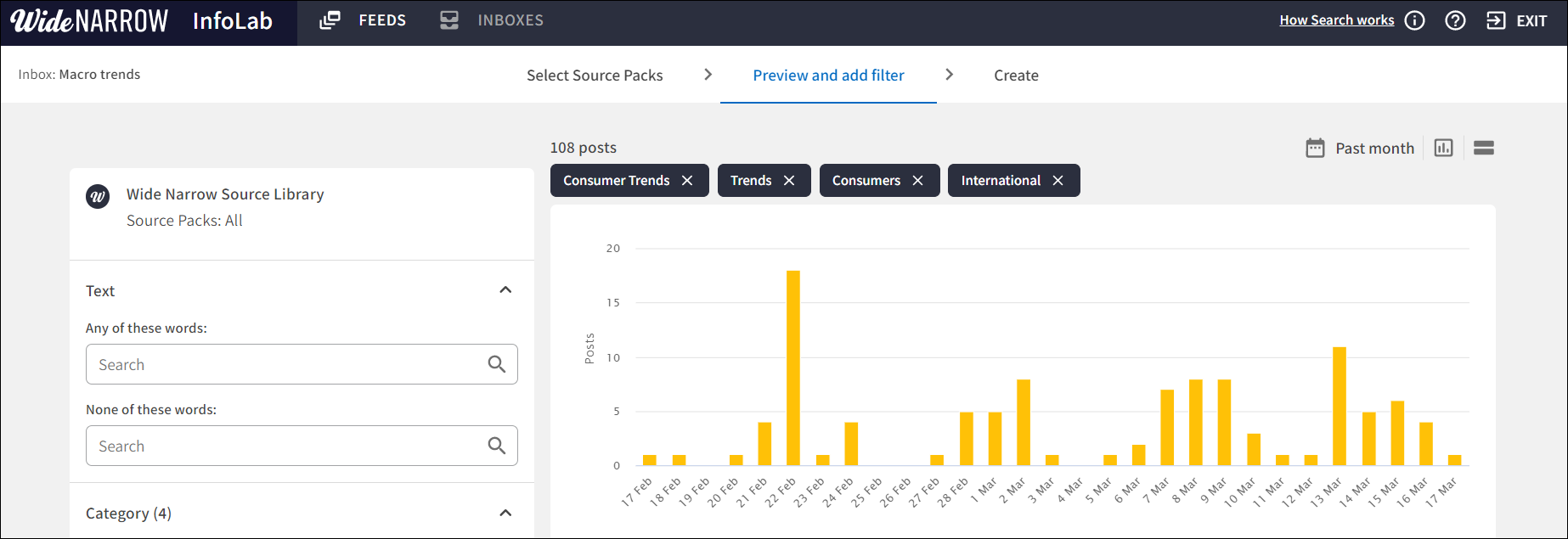Viewport: 1568px width, 539px height.
Task: Proceed to the Create step
Action: pyautogui.click(x=1016, y=76)
